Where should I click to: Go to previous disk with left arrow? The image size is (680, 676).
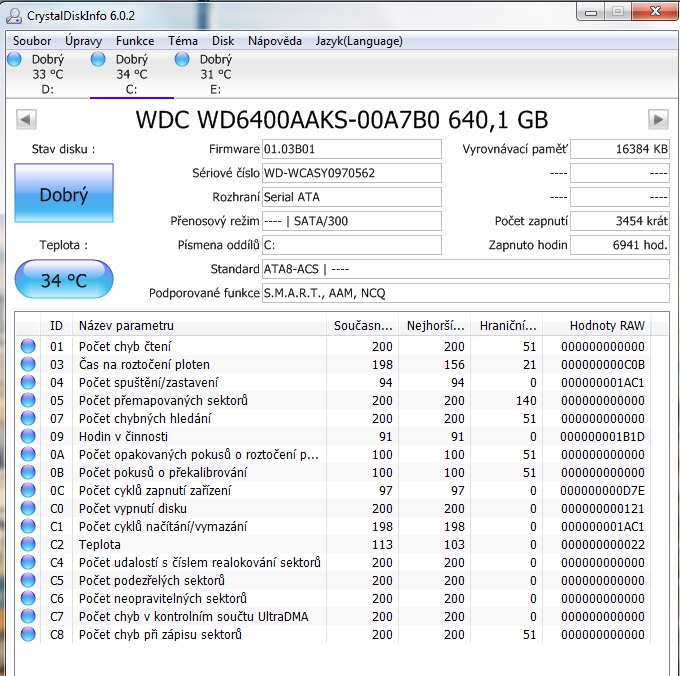(x=27, y=119)
